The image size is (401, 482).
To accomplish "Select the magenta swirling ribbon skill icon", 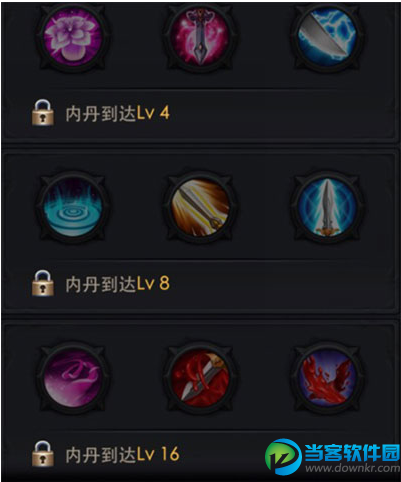I will (x=73, y=377).
